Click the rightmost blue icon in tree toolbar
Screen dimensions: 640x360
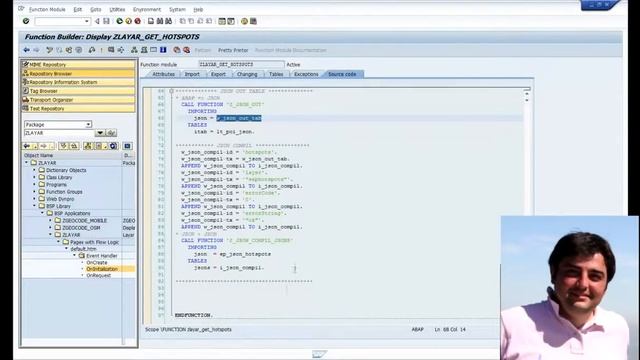point(127,146)
